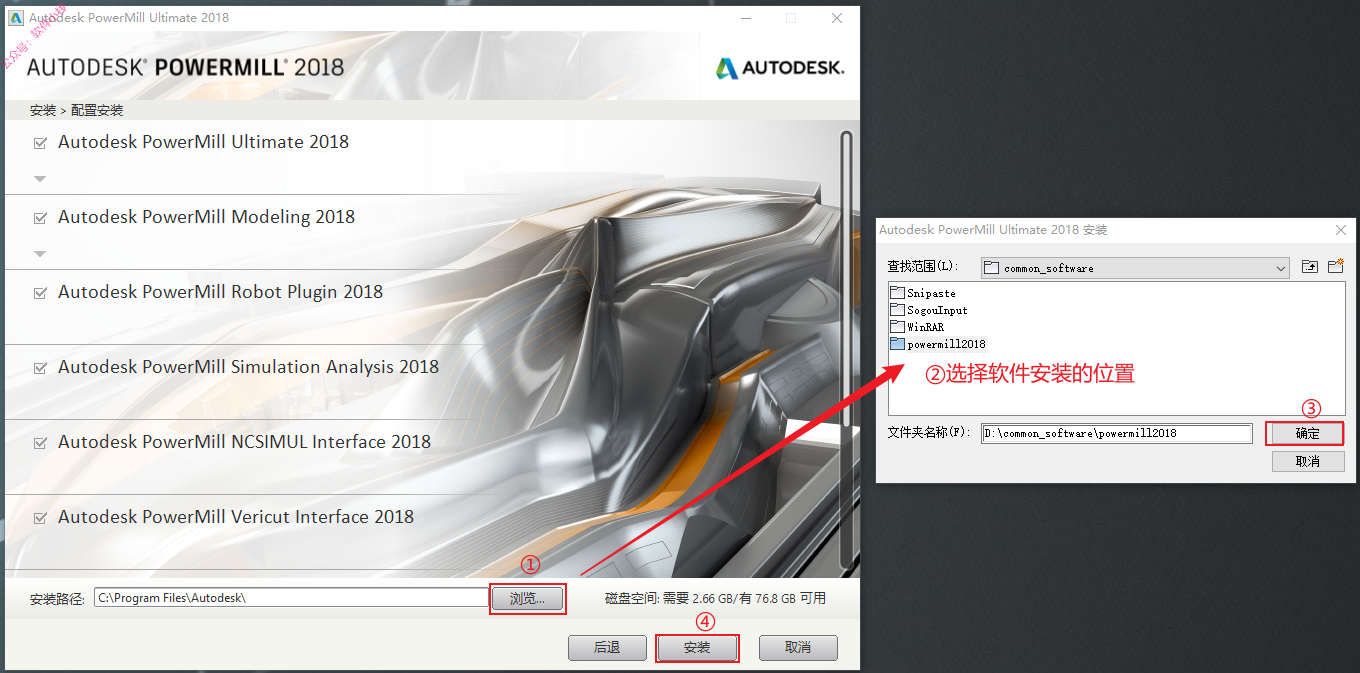1360x673 pixels.
Task: Select the WinRAR folder
Action: (917, 328)
